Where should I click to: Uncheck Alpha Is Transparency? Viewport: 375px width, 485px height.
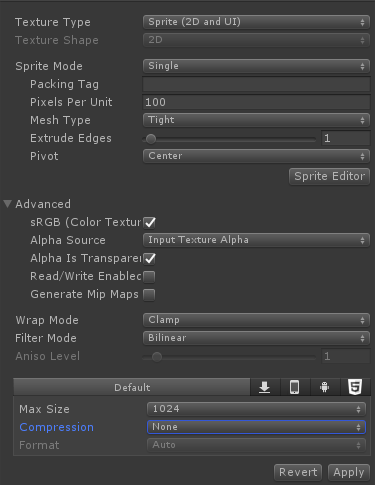coord(149,258)
